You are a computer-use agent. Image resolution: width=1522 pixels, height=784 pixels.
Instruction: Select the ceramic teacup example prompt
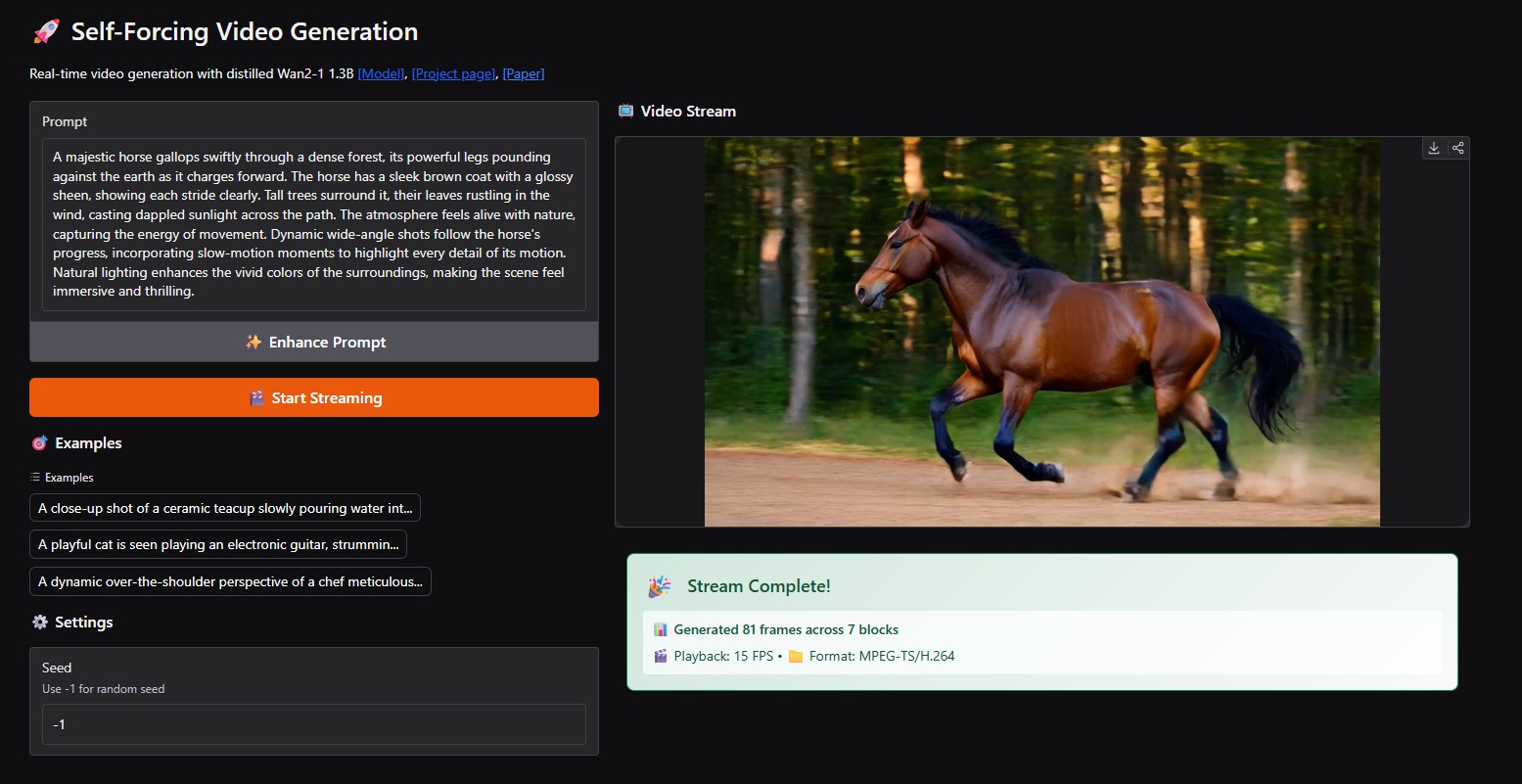click(x=225, y=508)
